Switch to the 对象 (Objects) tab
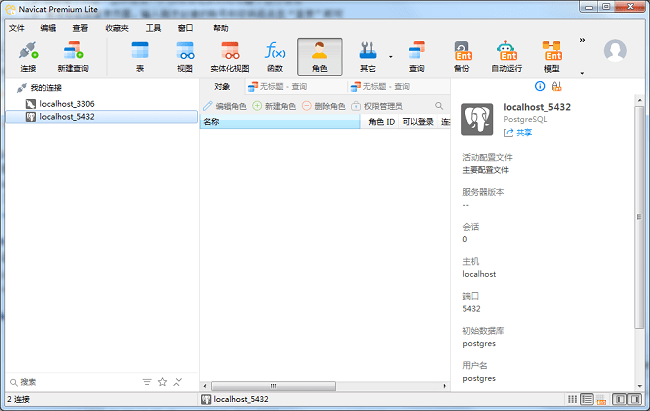The image size is (650, 411). [x=222, y=87]
